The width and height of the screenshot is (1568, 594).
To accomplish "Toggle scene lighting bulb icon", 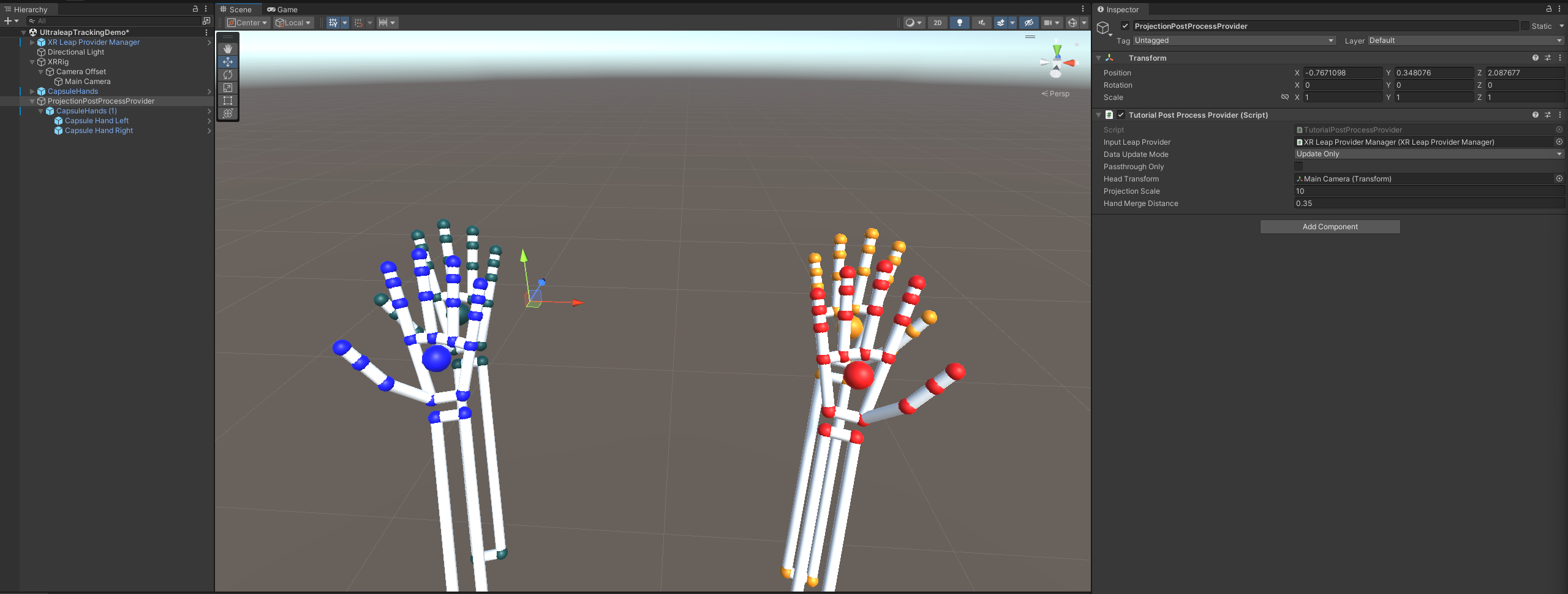I will [960, 23].
